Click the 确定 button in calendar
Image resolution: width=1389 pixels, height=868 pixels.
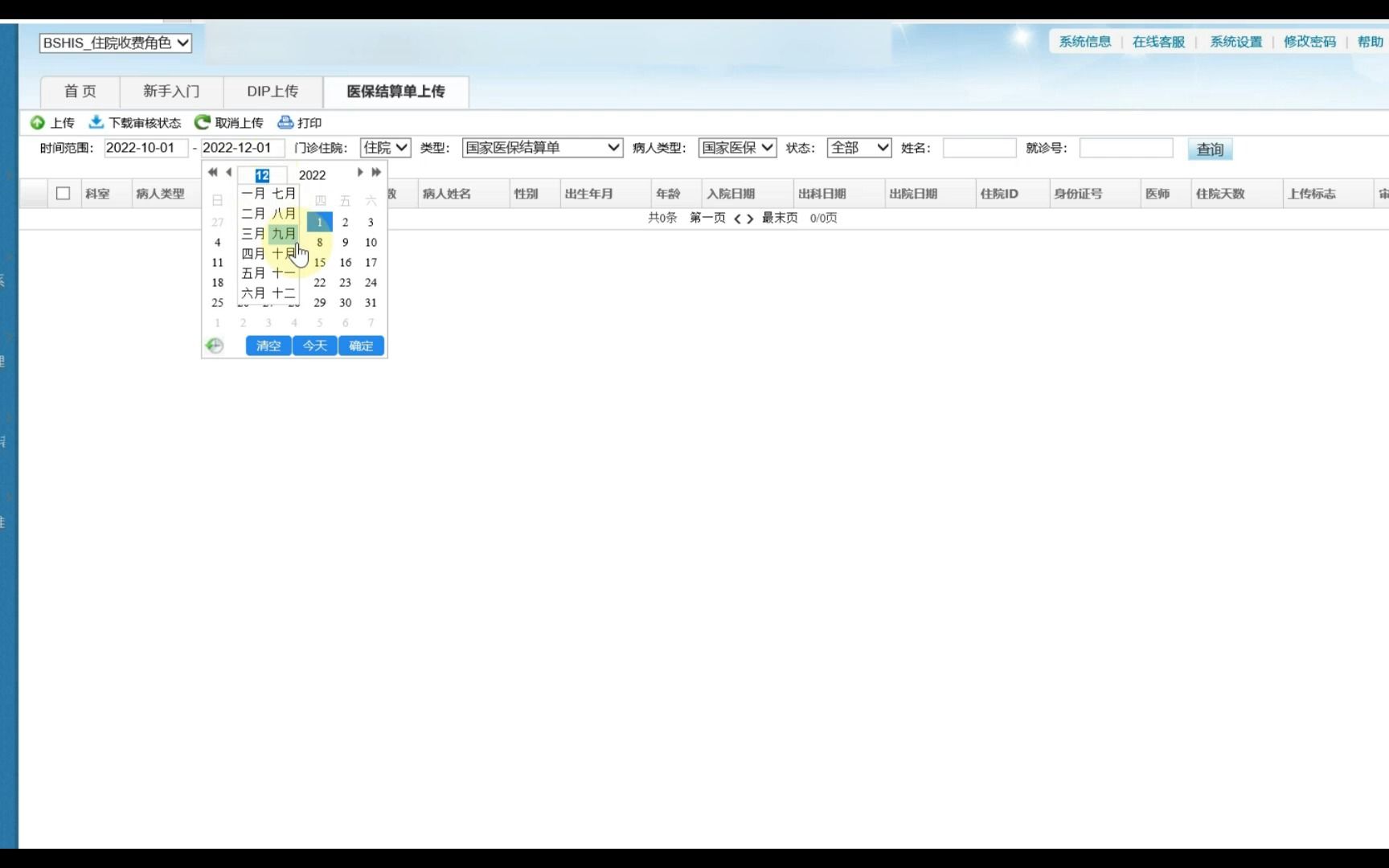coord(361,346)
